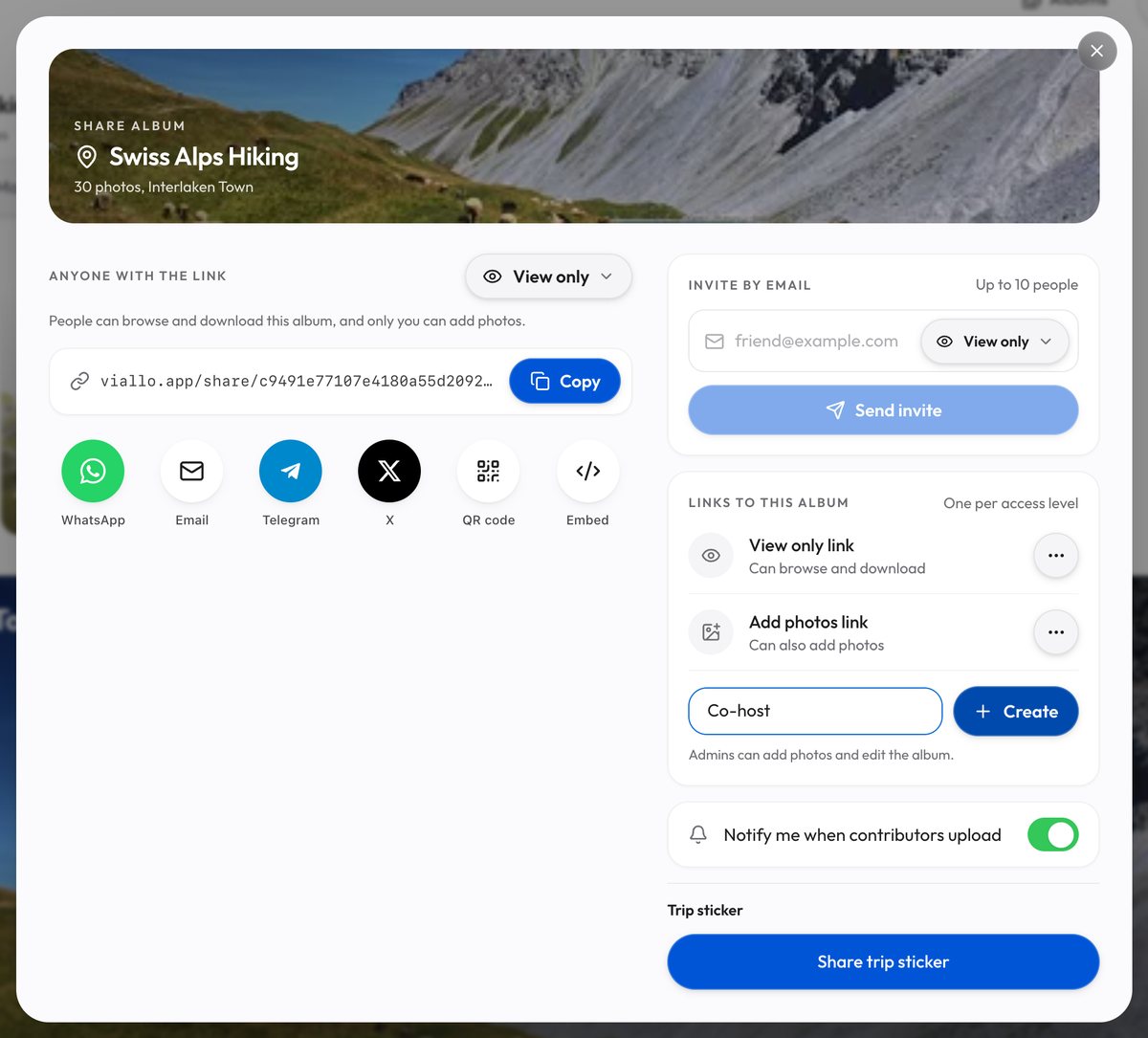Click the chain link icon beside share URL
This screenshot has height=1038, width=1148.
pos(79,382)
